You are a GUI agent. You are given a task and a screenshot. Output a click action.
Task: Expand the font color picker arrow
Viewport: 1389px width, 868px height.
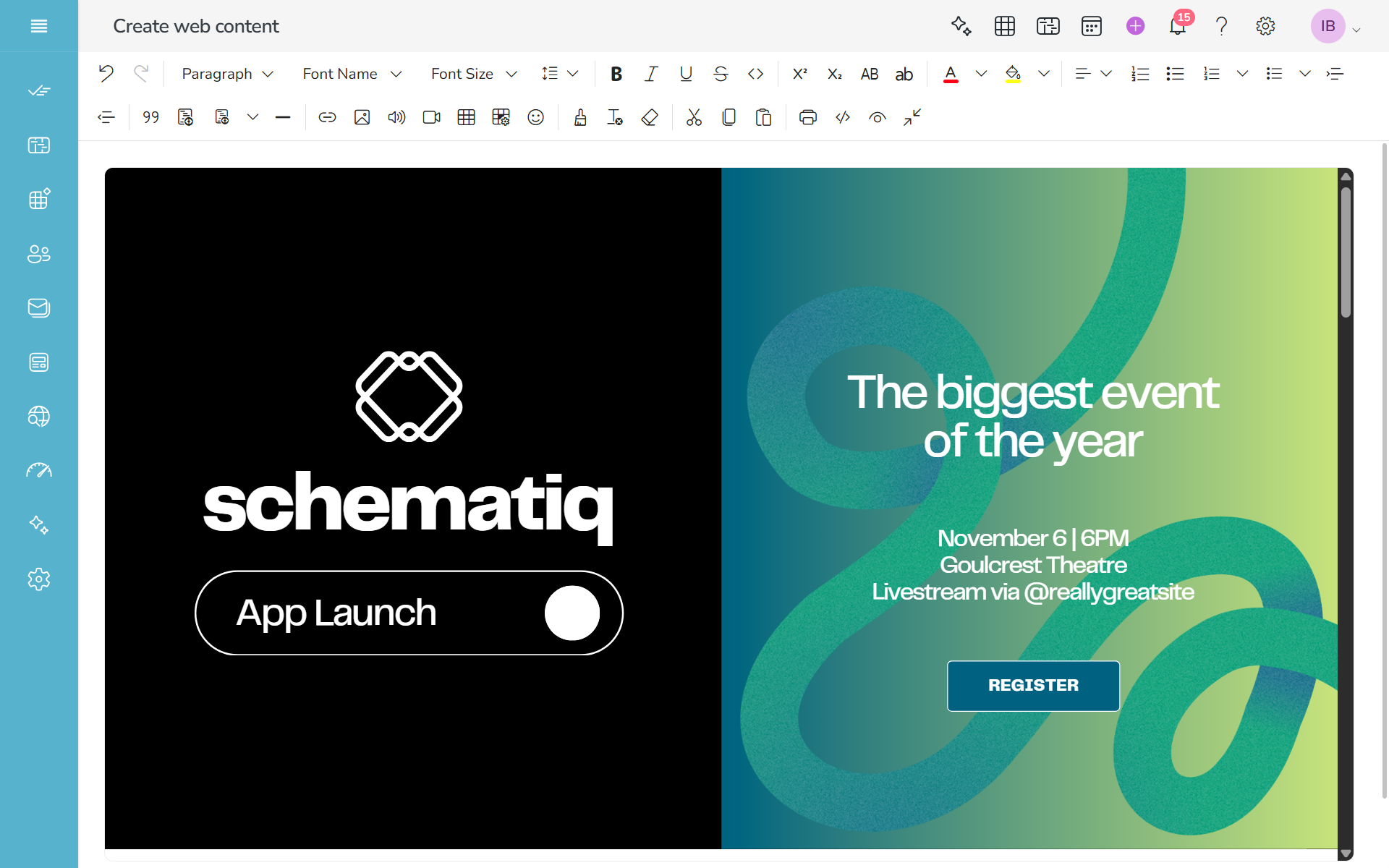pos(981,74)
